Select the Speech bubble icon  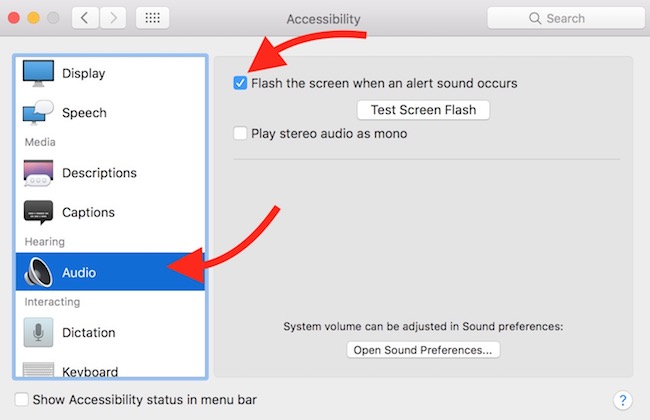[38, 113]
